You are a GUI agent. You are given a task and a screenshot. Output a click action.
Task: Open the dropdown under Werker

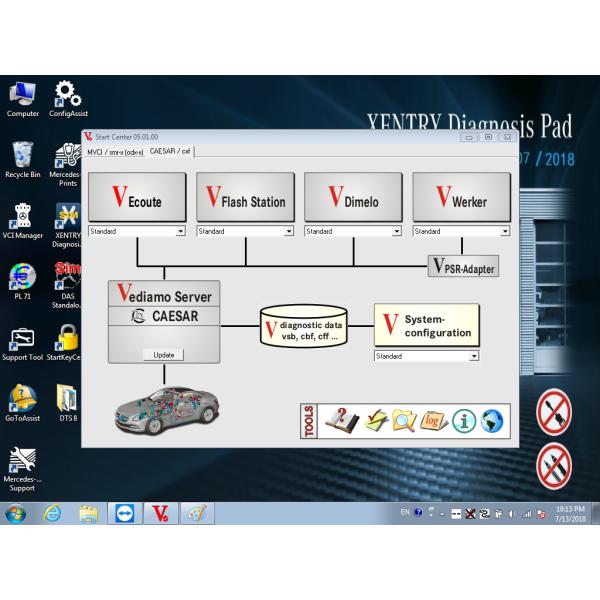click(x=504, y=231)
